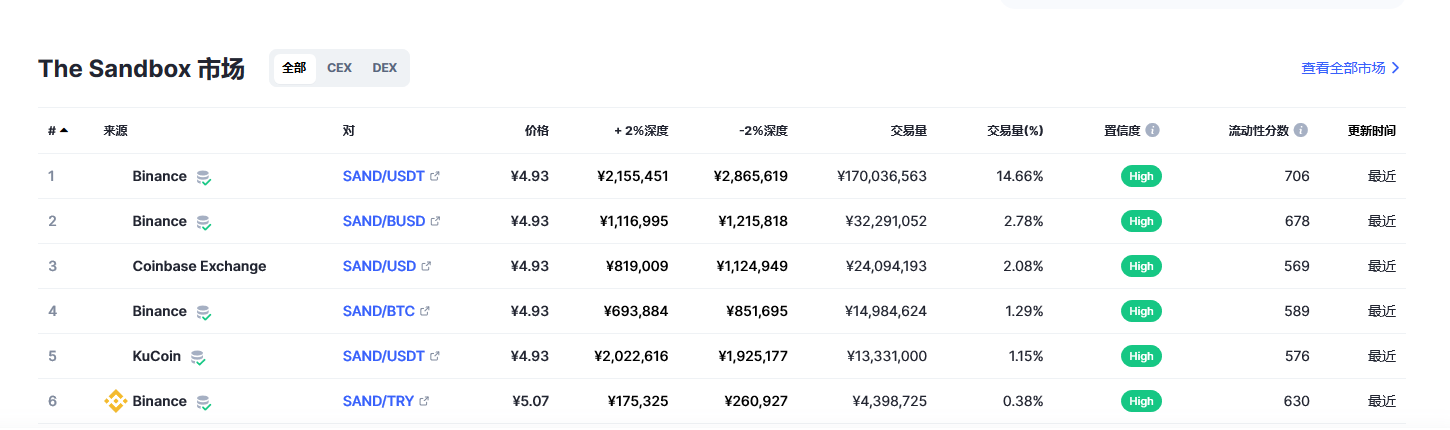The width and height of the screenshot is (1450, 430).
Task: Click the 2.78% volume share cell
Action: coord(1024,221)
